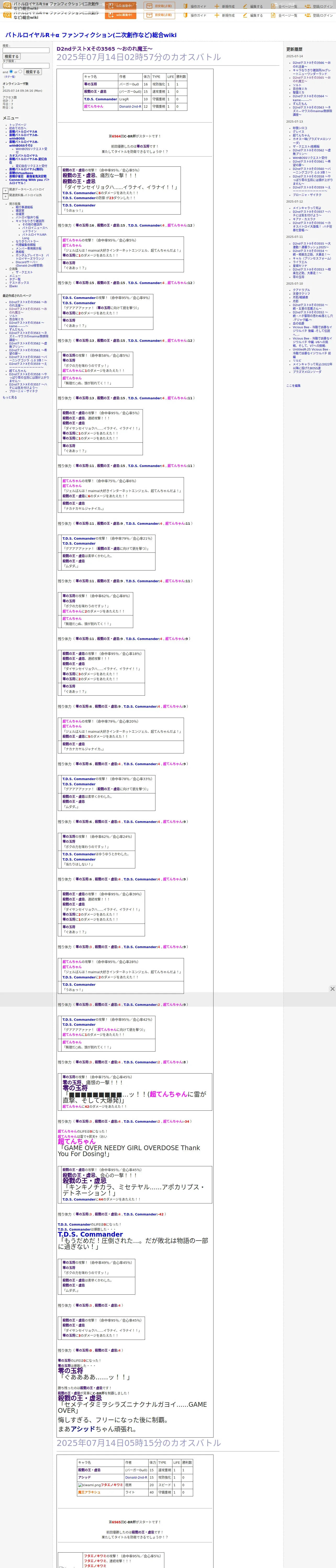Open the wiki title link バトルロイヤルR+α

pyautogui.click(x=91, y=35)
